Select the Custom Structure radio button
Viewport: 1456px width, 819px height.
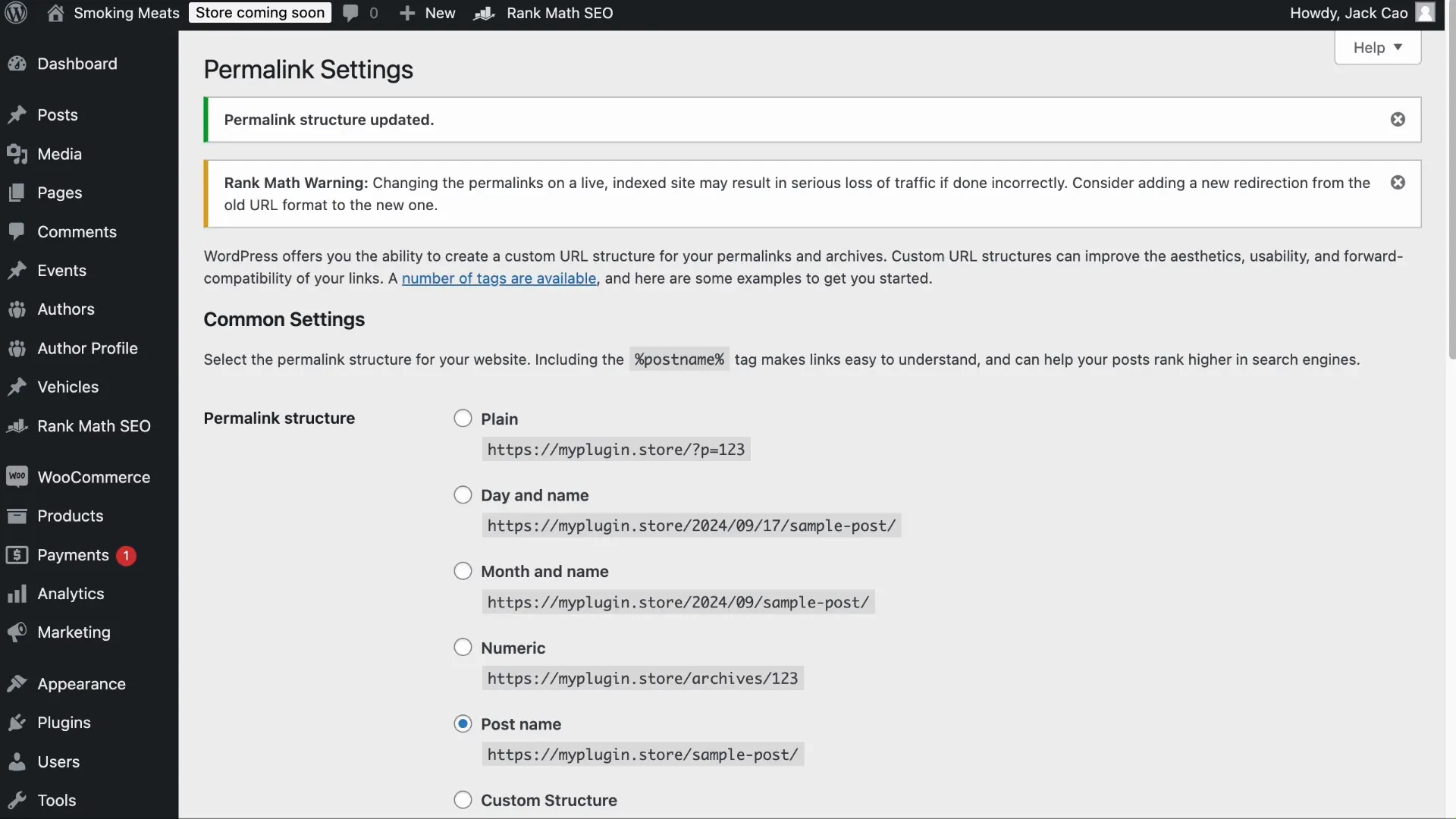[x=463, y=800]
